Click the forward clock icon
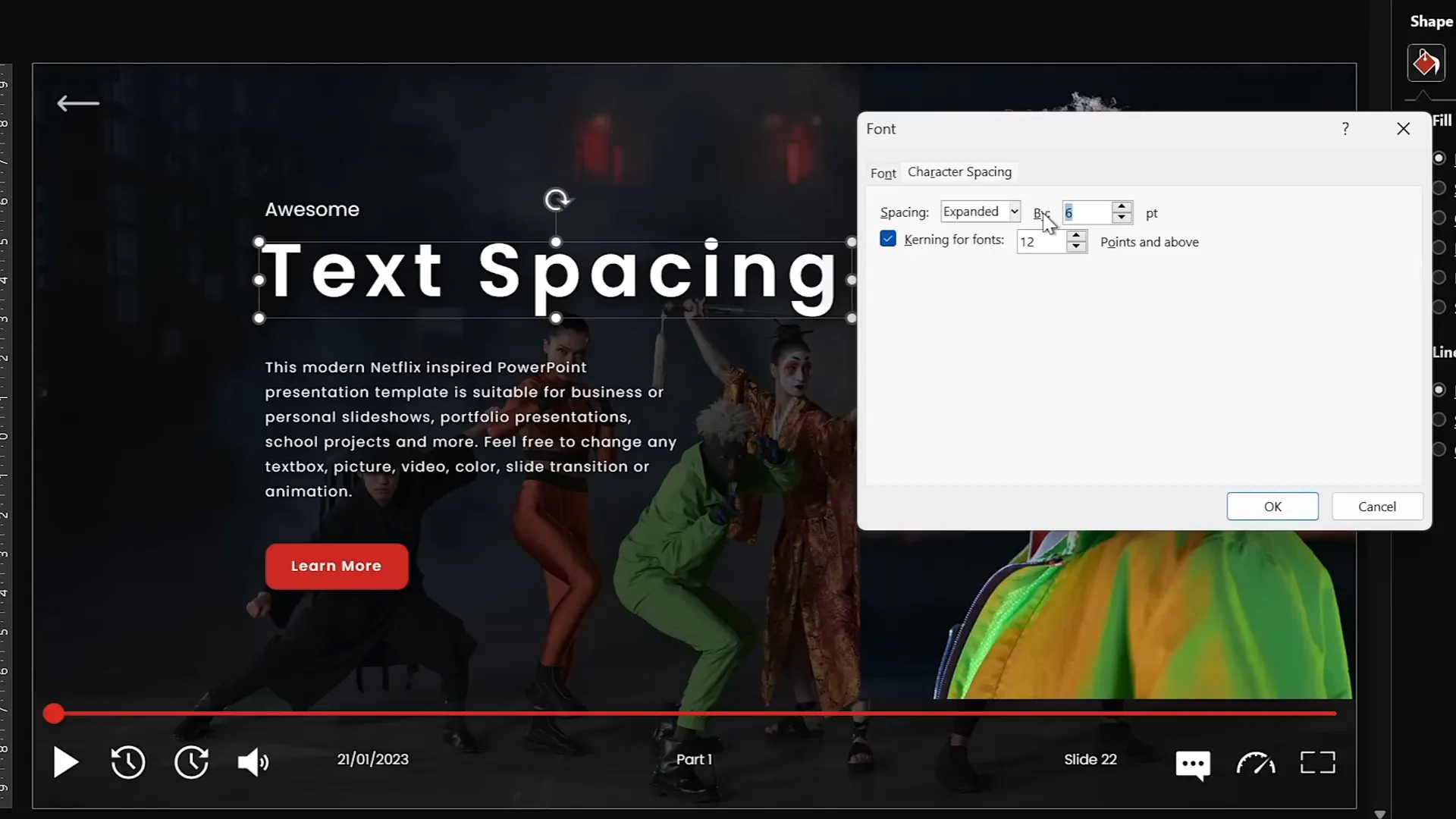Screen dimensions: 1456x819 [191, 762]
